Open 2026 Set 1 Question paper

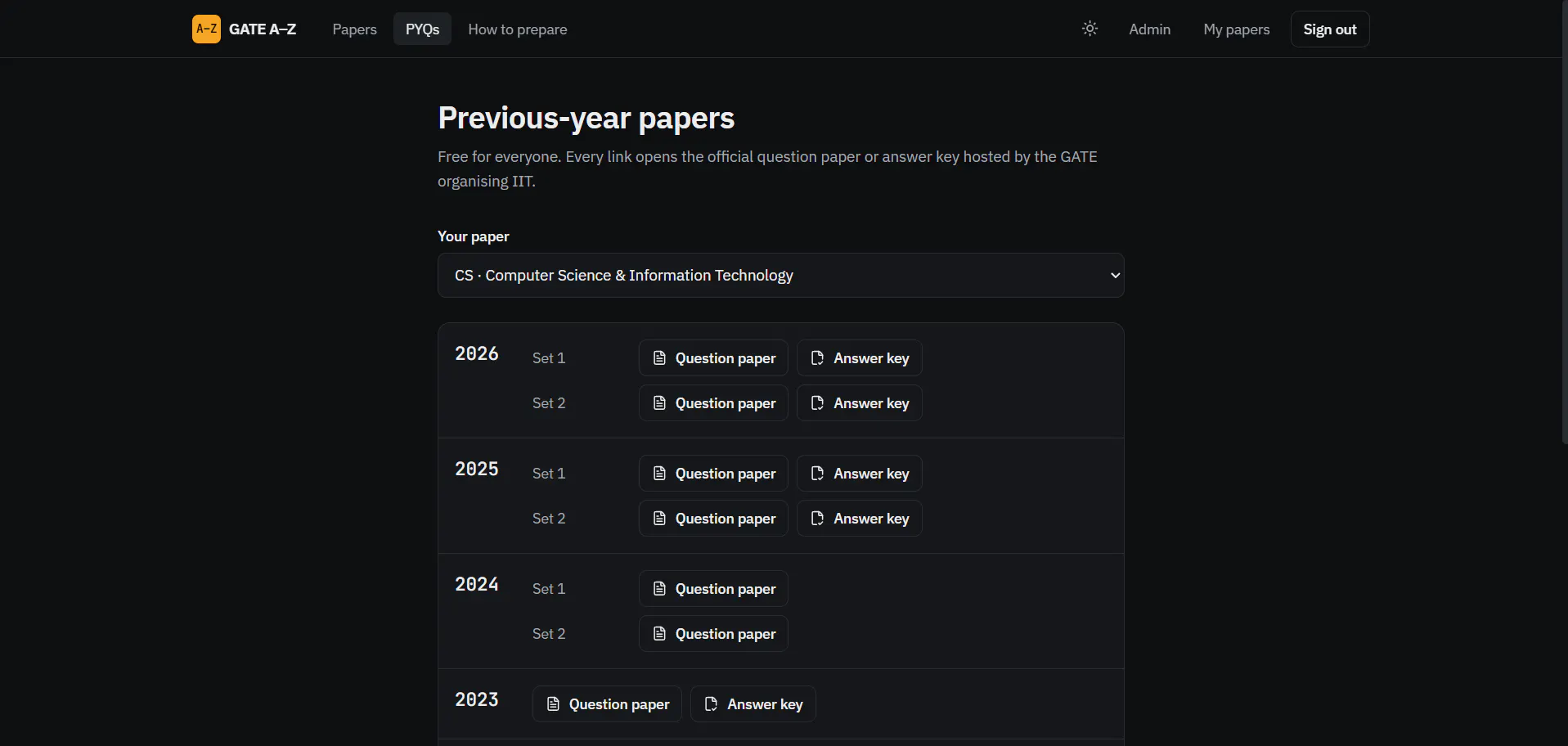tap(712, 358)
